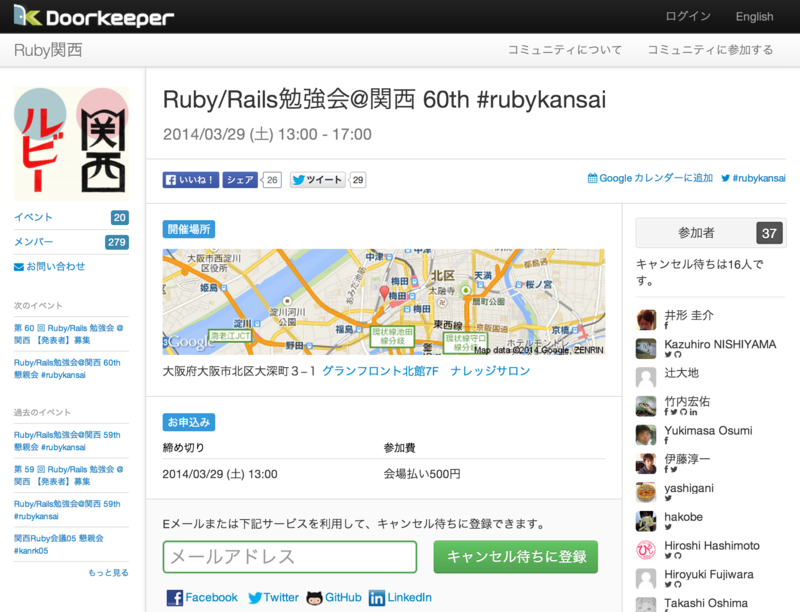This screenshot has width=800, height=612.
Task: Click inside the メールアドレス input field
Action: 290,557
